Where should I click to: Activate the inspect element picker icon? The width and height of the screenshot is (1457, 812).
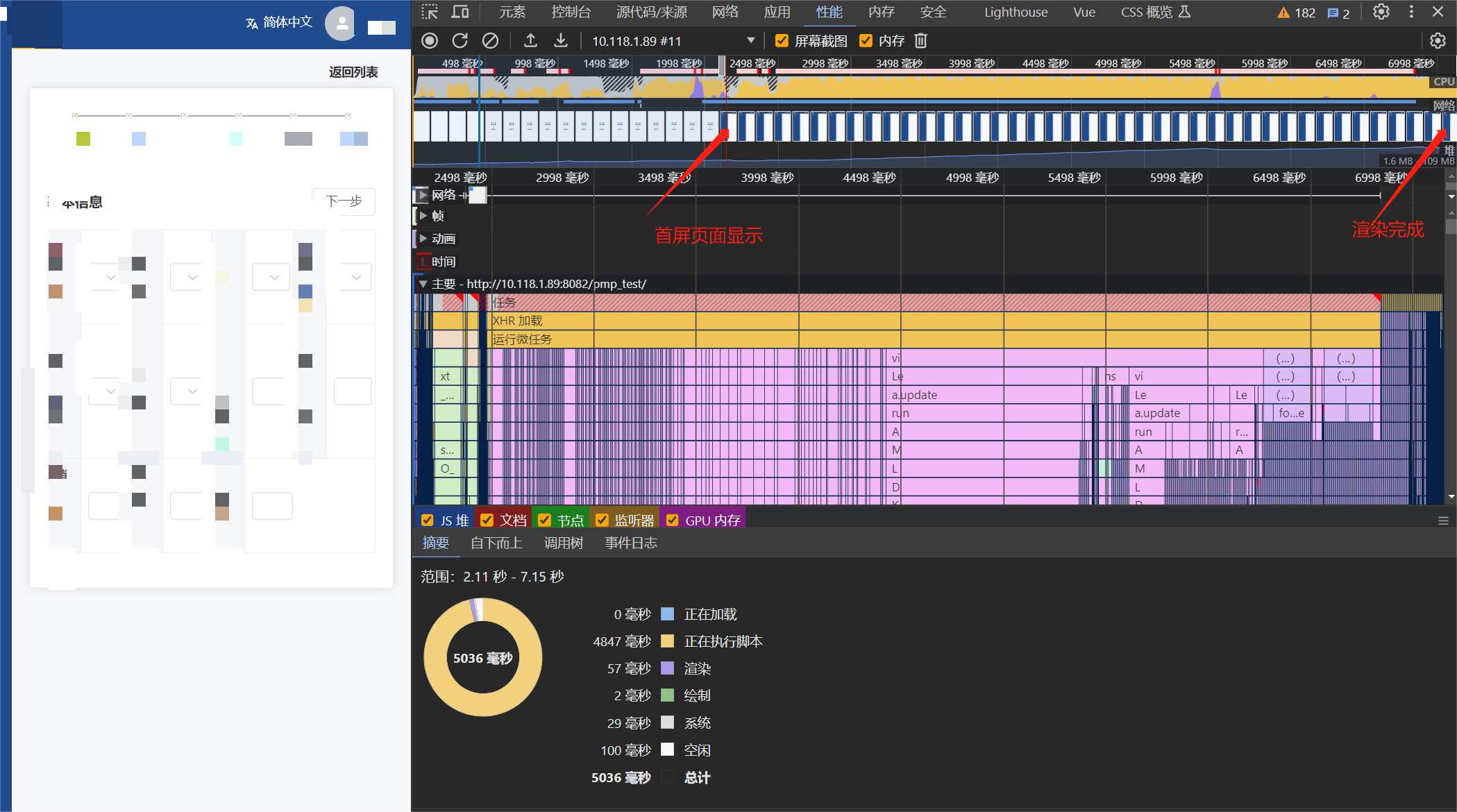[430, 12]
